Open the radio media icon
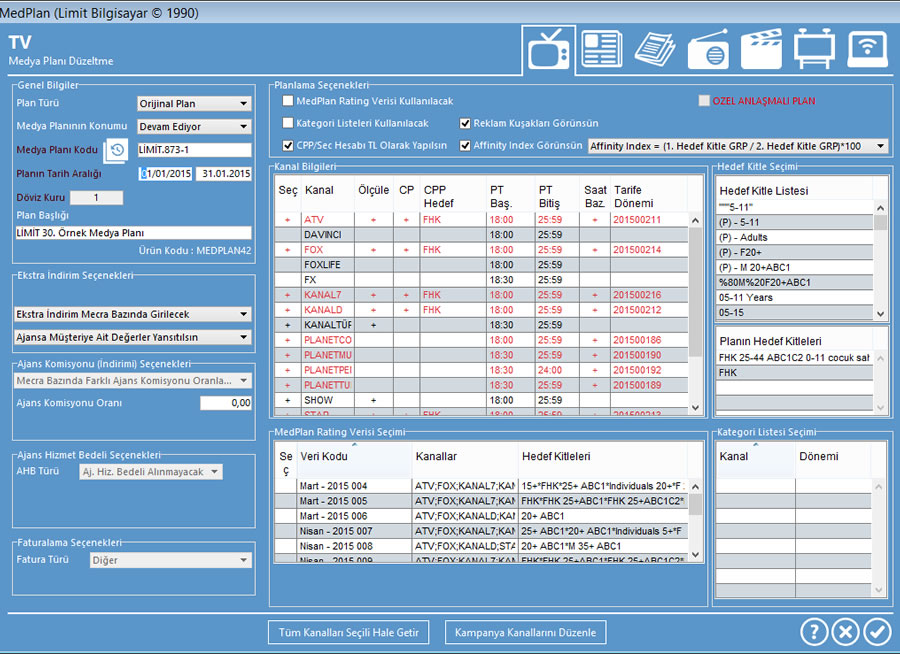This screenshot has width=900, height=654. (x=709, y=49)
